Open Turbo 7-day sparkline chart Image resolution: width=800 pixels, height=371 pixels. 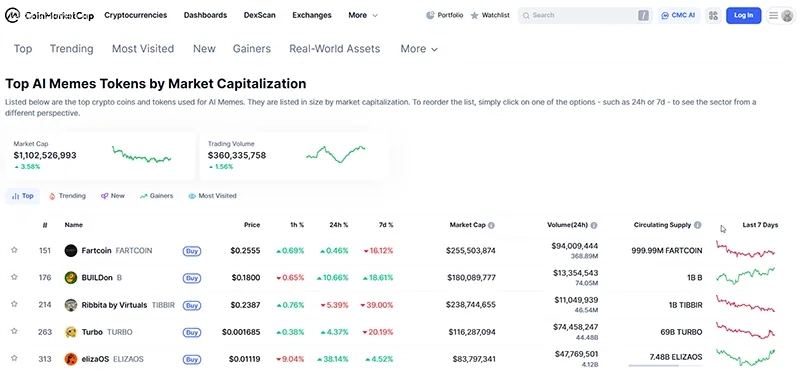coord(745,330)
